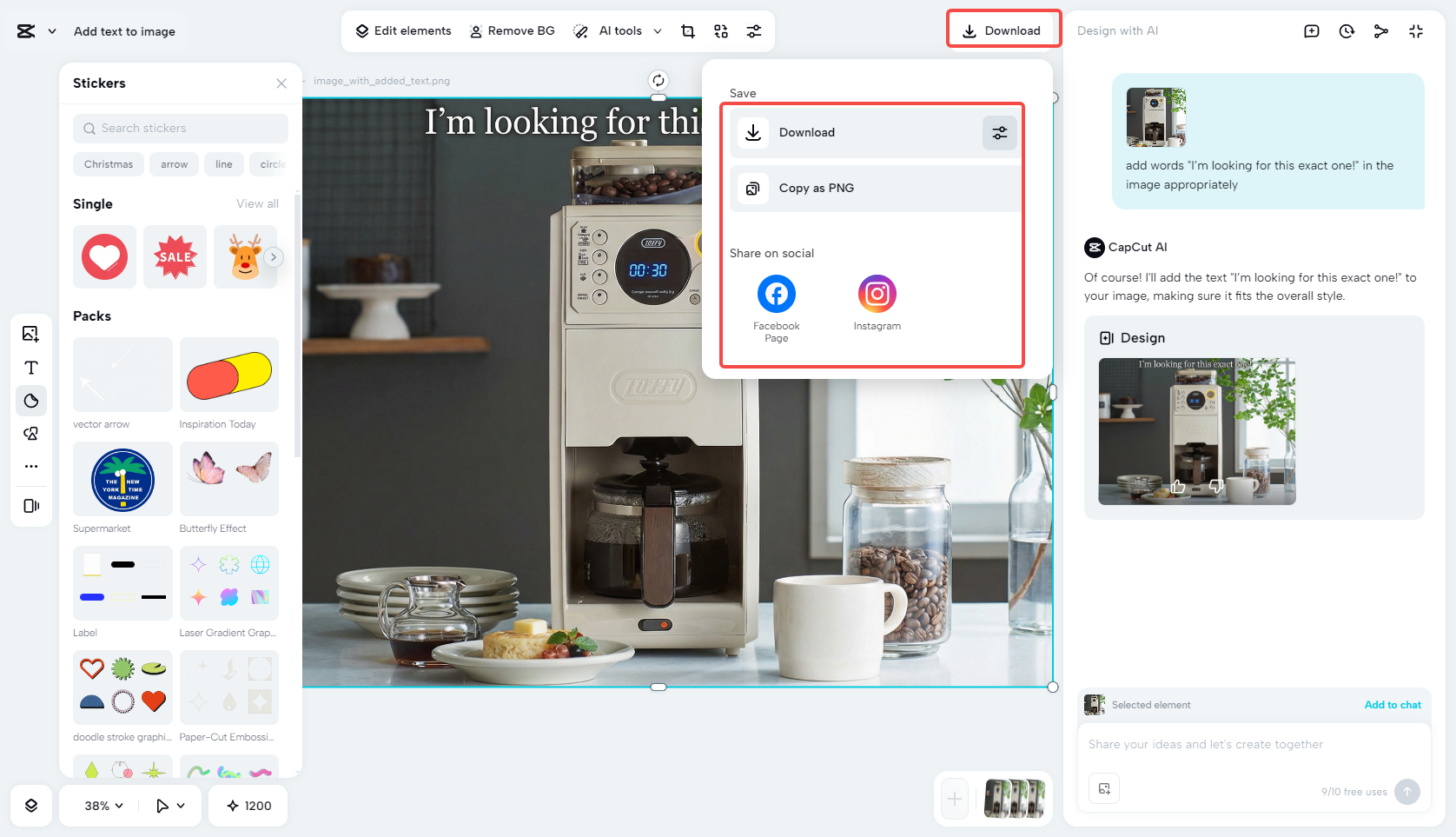The height and width of the screenshot is (837, 1456).
Task: Select the Crop tool in top toolbar
Action: coord(687,30)
